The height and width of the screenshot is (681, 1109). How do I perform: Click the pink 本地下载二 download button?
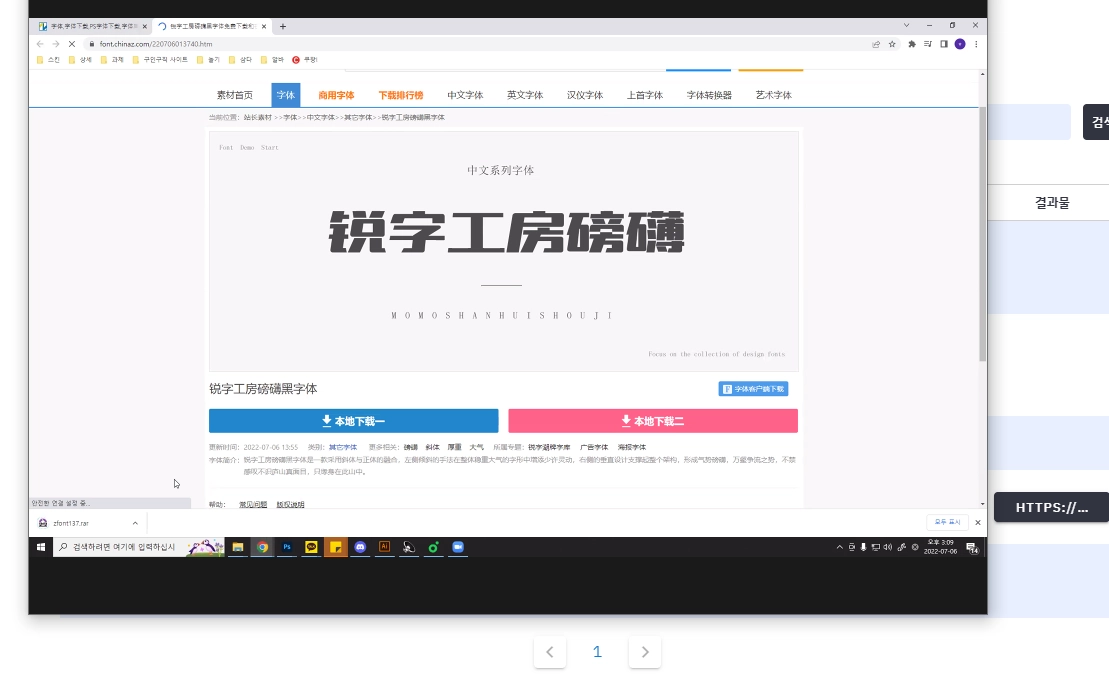pyautogui.click(x=653, y=421)
